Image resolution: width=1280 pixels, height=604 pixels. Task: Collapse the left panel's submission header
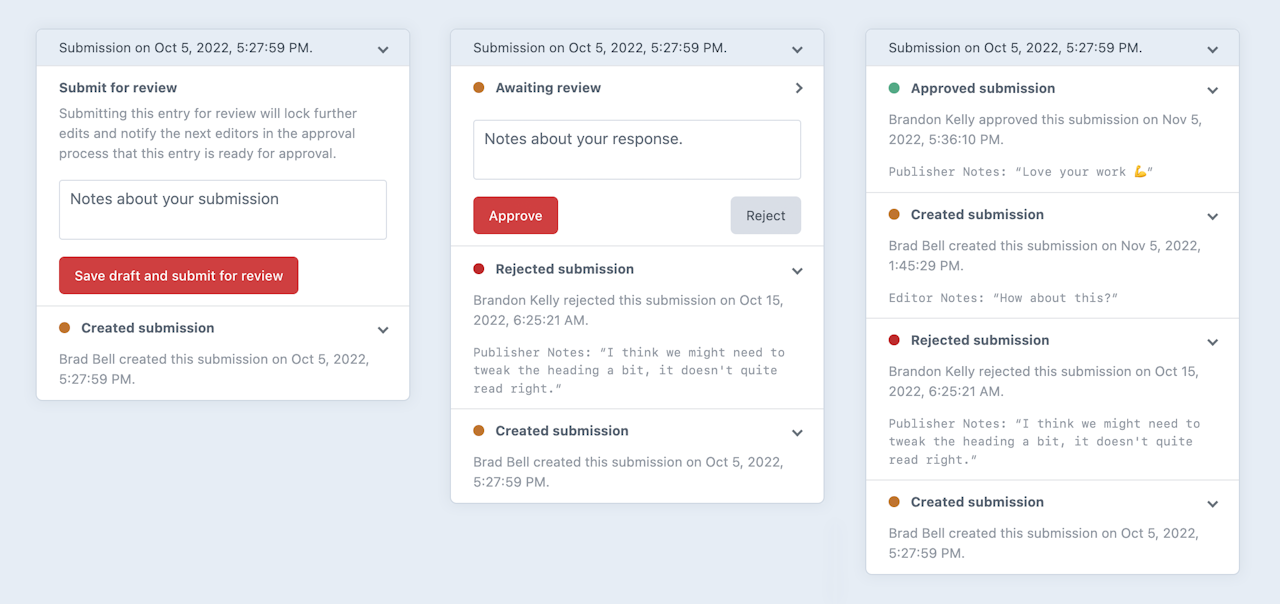383,49
